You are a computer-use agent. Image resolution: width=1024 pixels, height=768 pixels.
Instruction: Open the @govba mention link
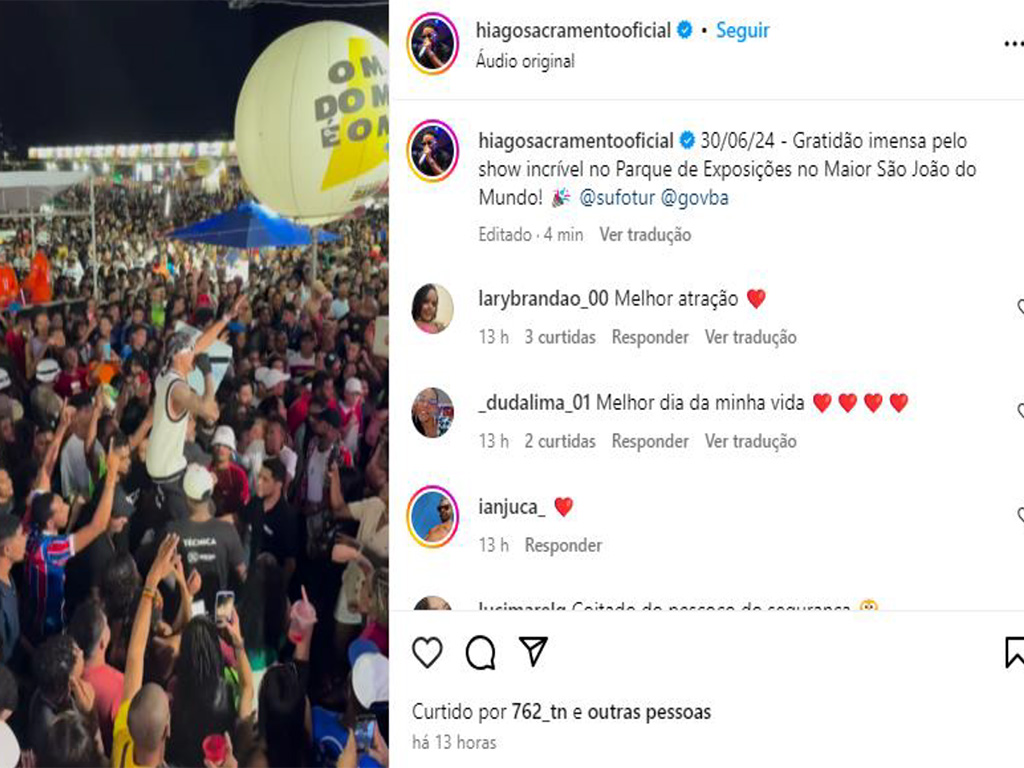point(695,197)
